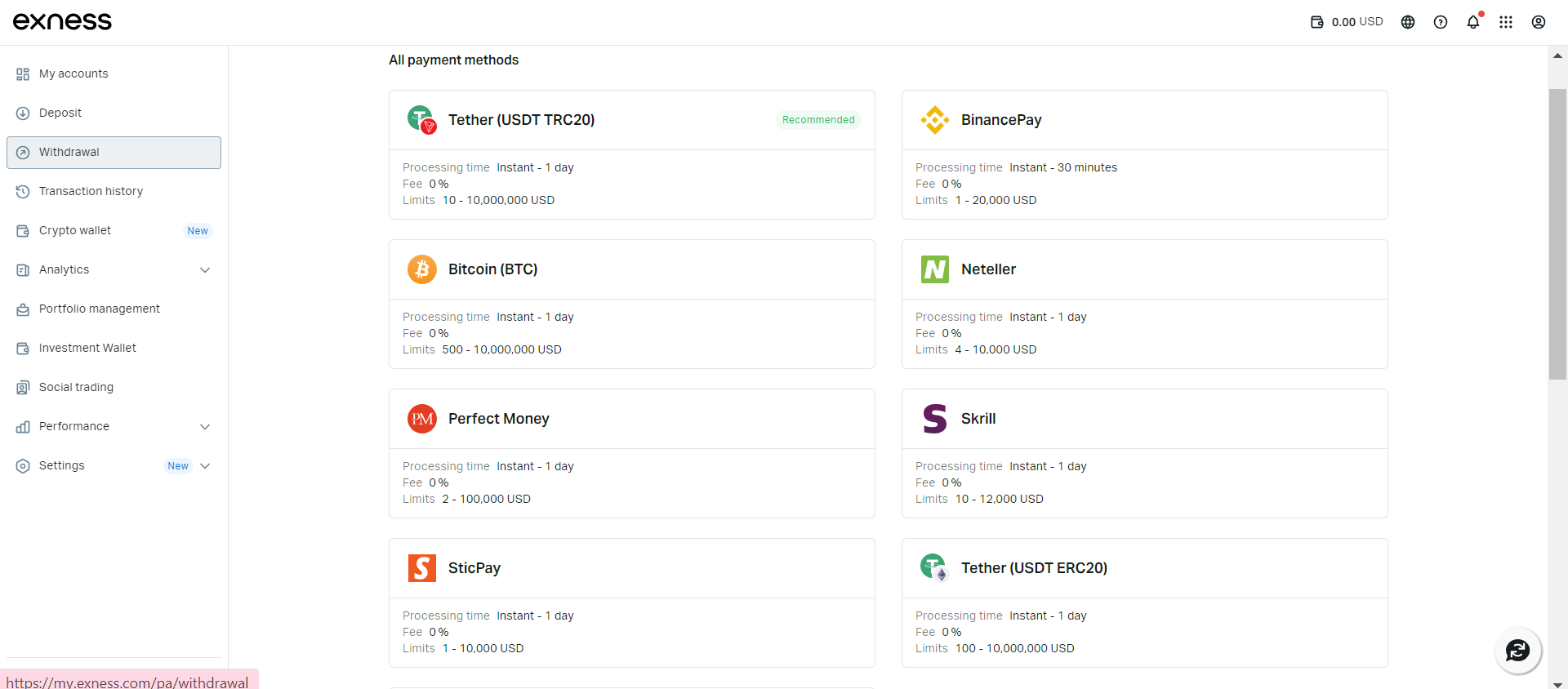Click Instant - 30 minutes processing time

click(1063, 168)
